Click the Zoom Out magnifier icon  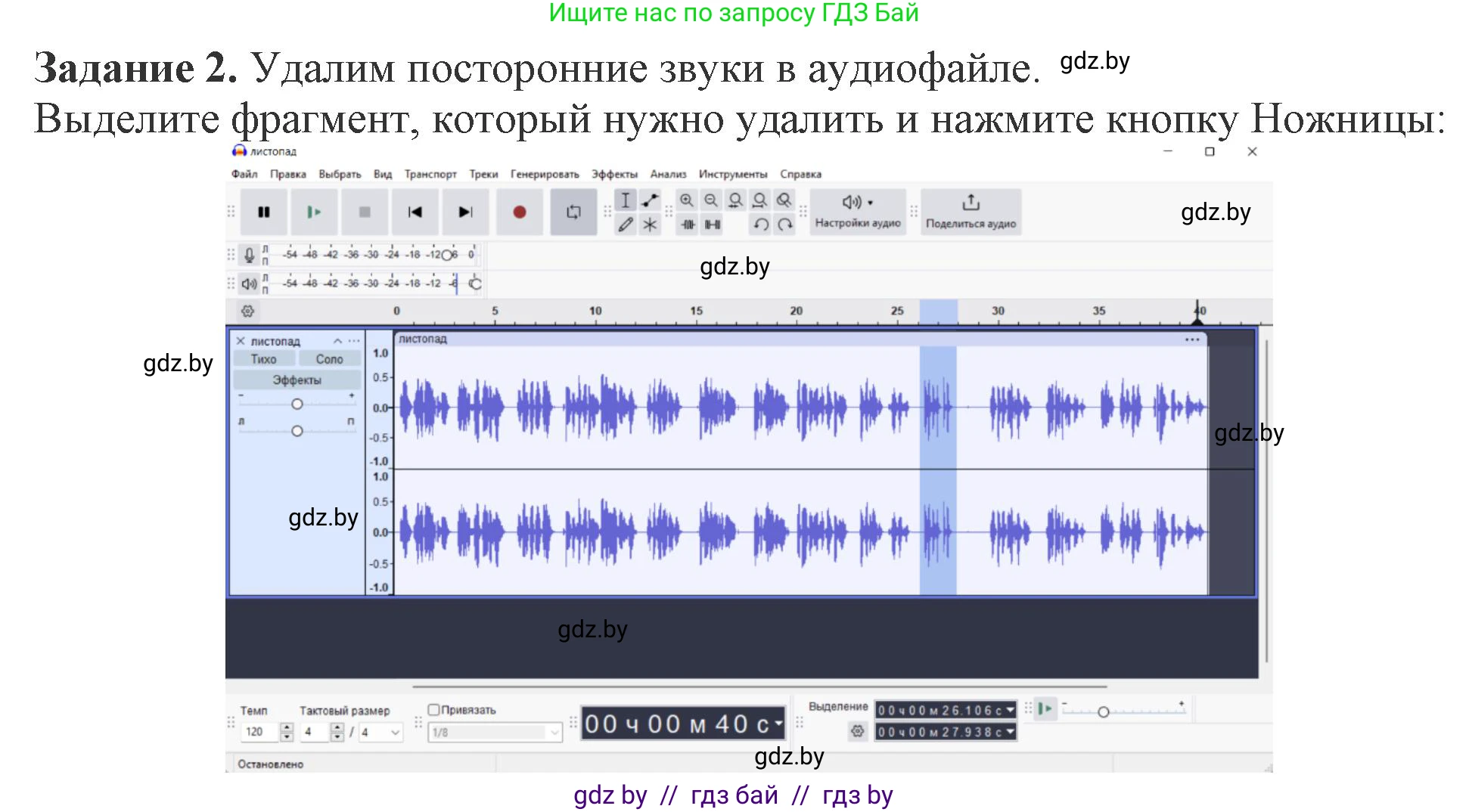pos(711,200)
